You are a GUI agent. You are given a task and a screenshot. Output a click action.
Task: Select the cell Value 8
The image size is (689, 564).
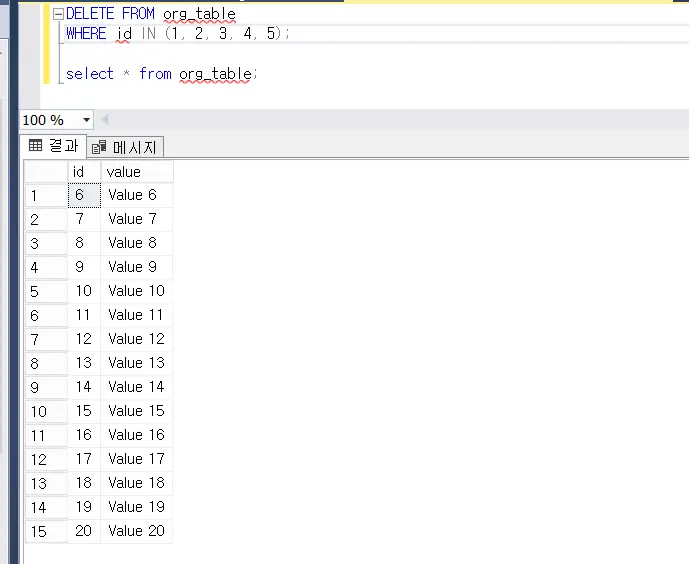137,243
